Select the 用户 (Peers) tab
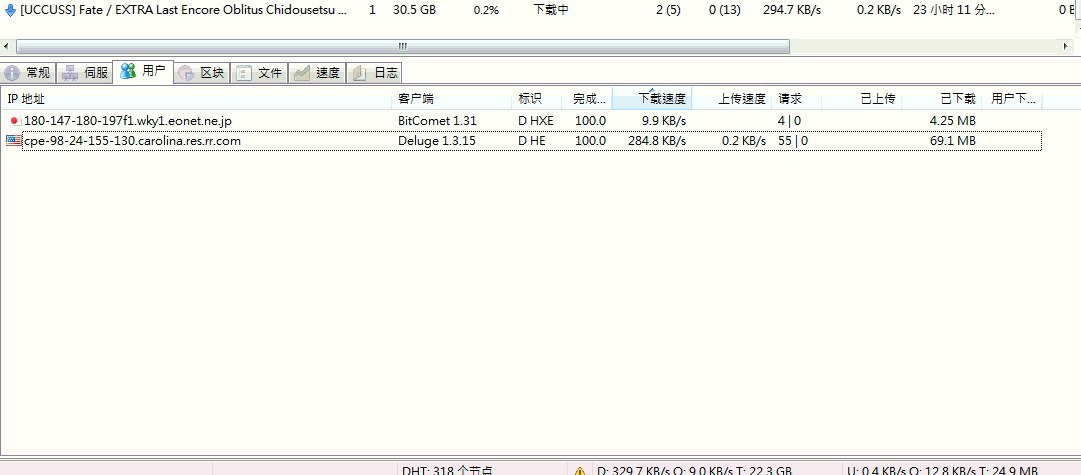This screenshot has width=1081, height=475. (143, 71)
